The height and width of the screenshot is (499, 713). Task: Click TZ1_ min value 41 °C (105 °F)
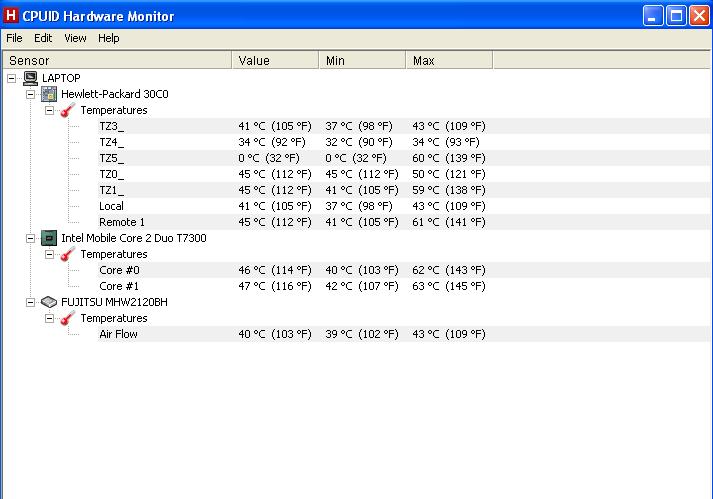[x=362, y=190]
